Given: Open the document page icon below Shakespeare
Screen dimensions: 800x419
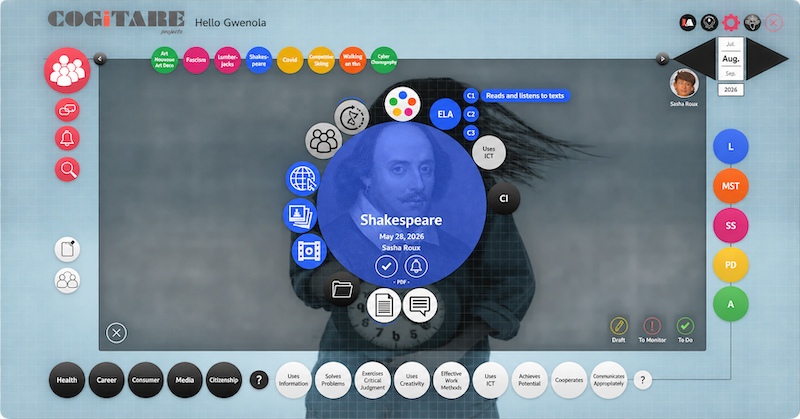Looking at the screenshot, I should (x=384, y=305).
